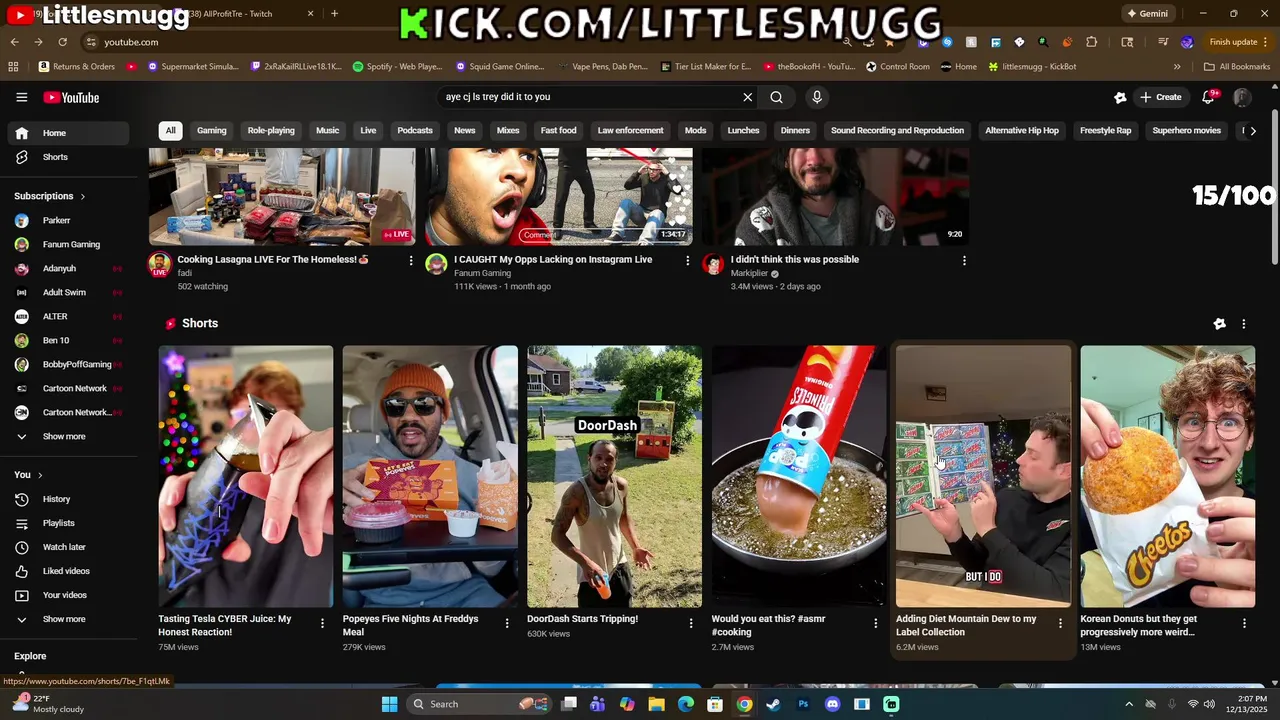Viewport: 1280px width, 720px height.
Task: Click the Create button
Action: pos(1160,97)
